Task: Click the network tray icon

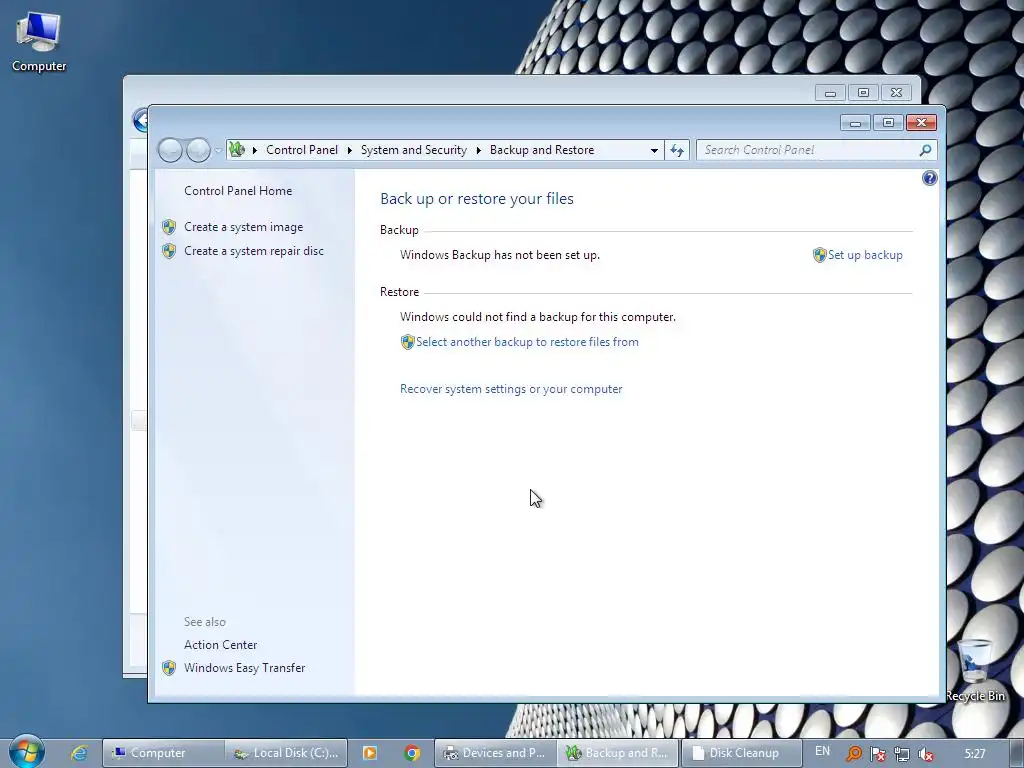Action: pos(901,754)
